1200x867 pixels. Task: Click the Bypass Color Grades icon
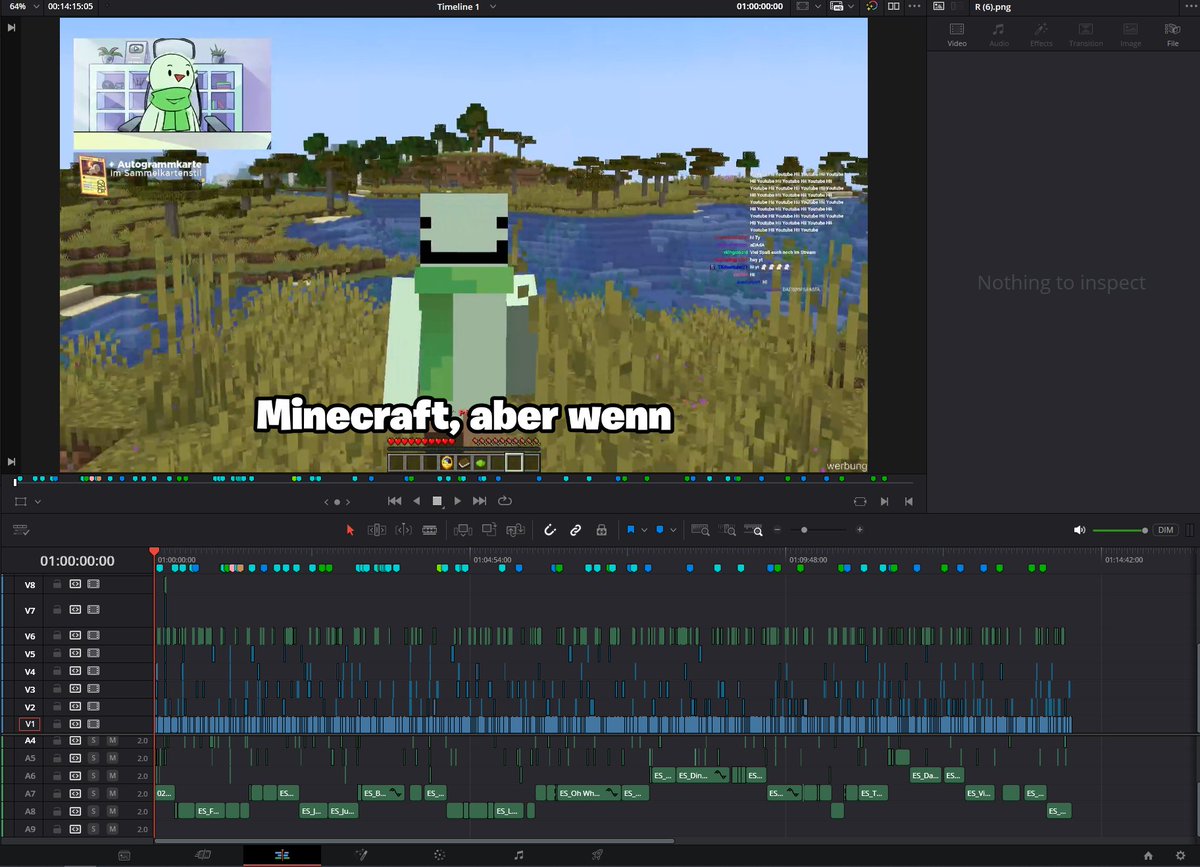pos(872,6)
